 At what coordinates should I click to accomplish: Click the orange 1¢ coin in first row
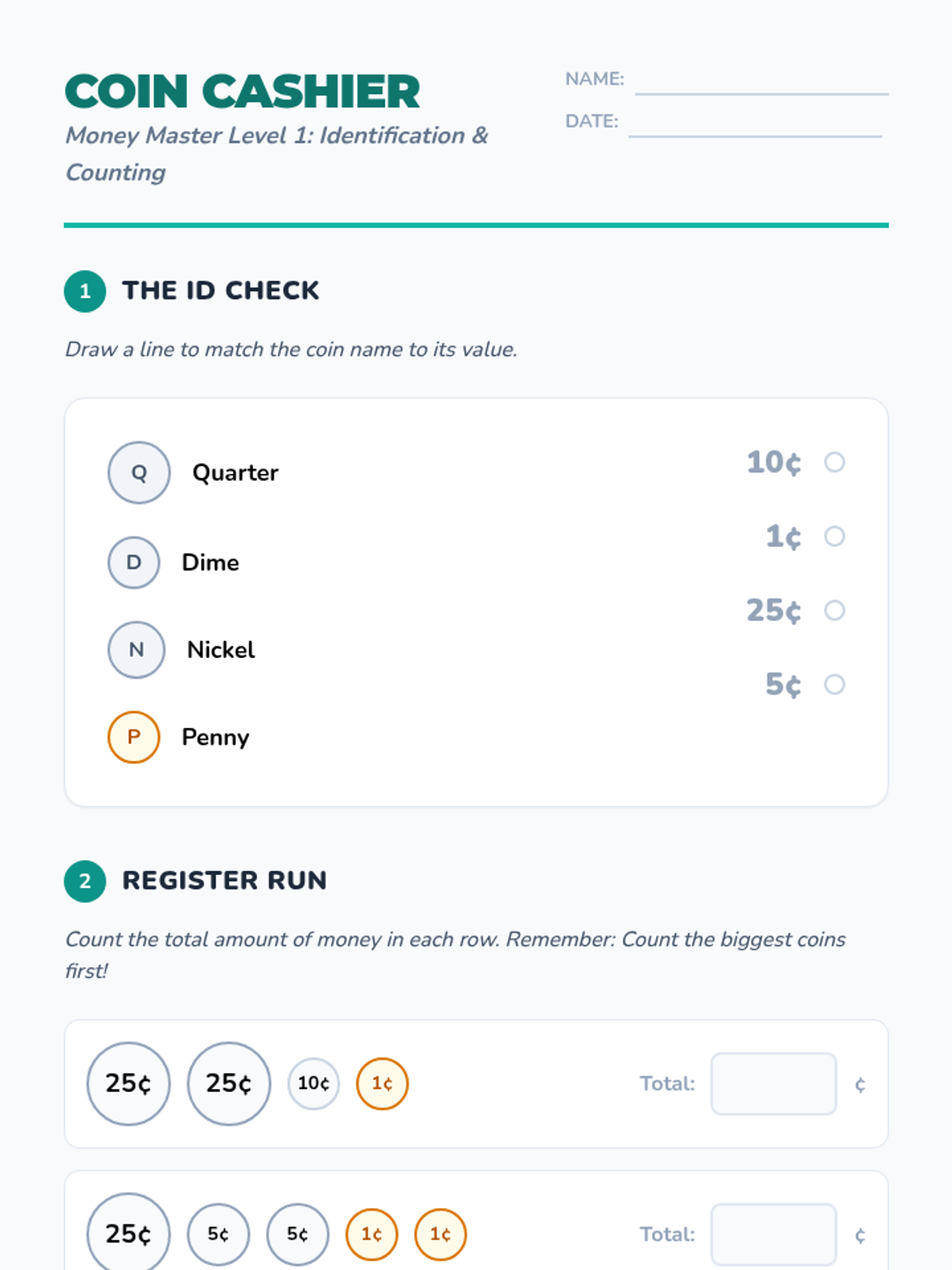382,1083
